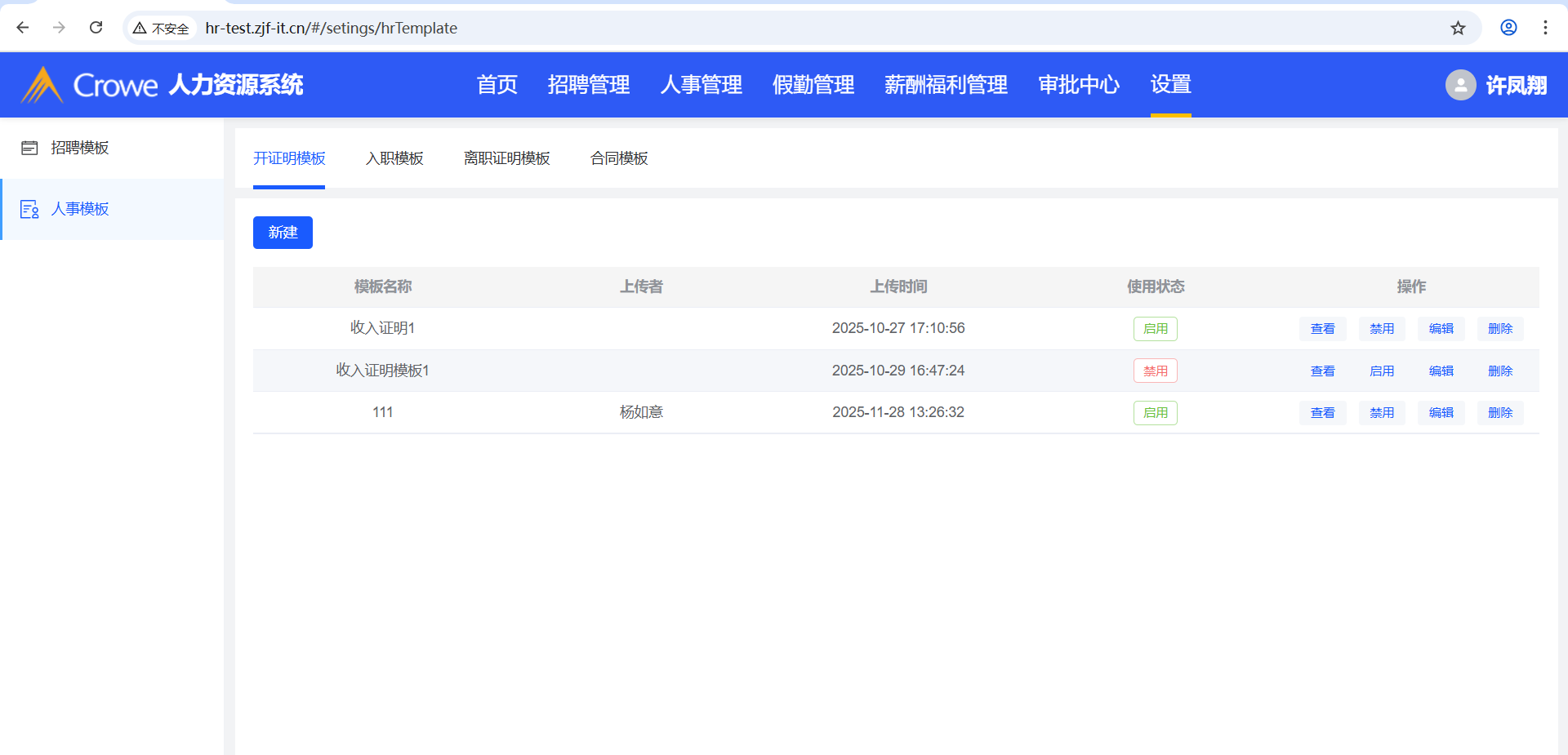Reload the page with refresh icon
Image resolution: width=1568 pixels, height=755 pixels.
pos(96,28)
